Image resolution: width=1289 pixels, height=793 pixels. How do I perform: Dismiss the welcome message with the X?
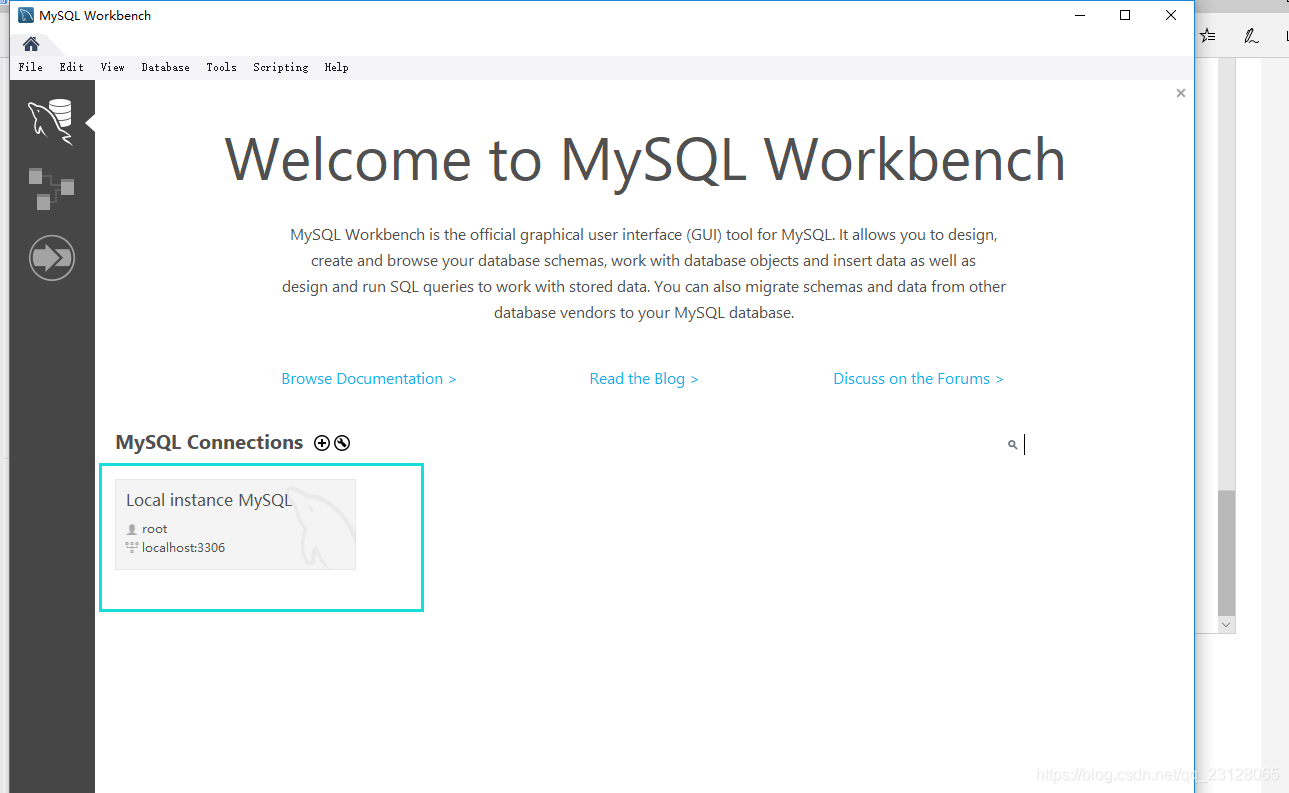click(x=1180, y=92)
